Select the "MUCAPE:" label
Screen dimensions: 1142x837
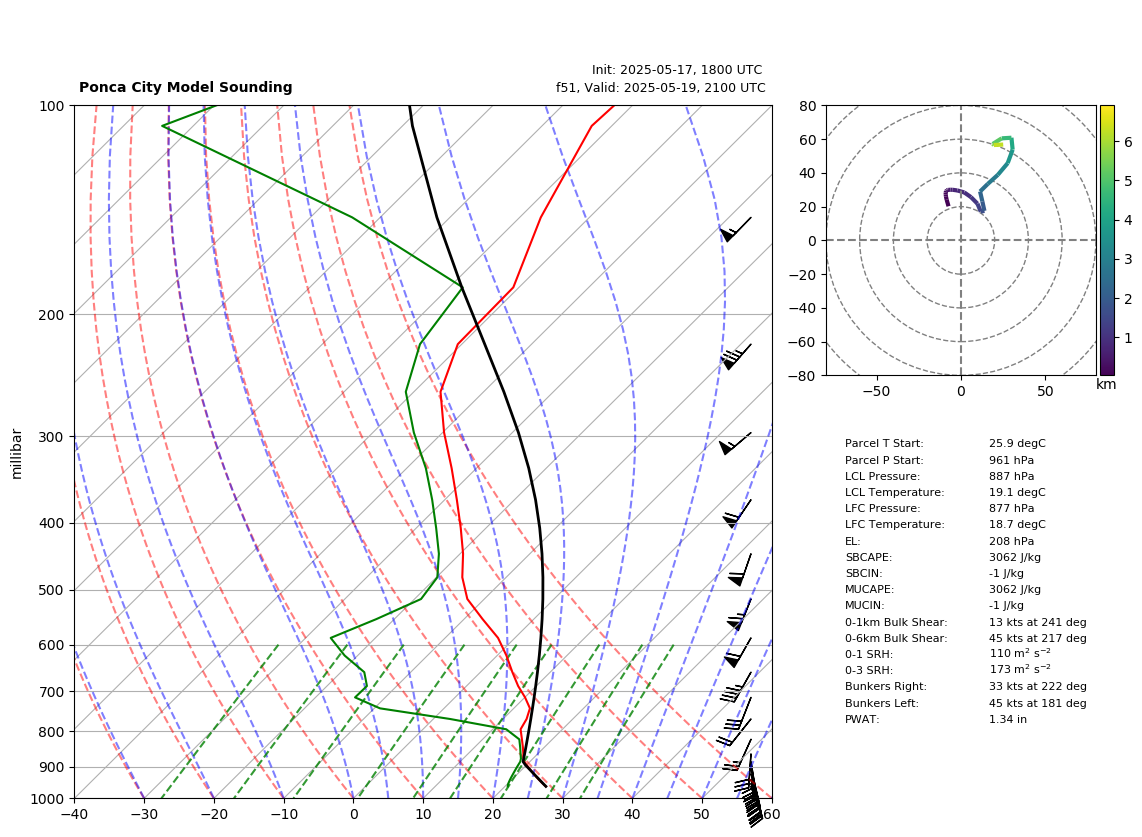coord(870,589)
